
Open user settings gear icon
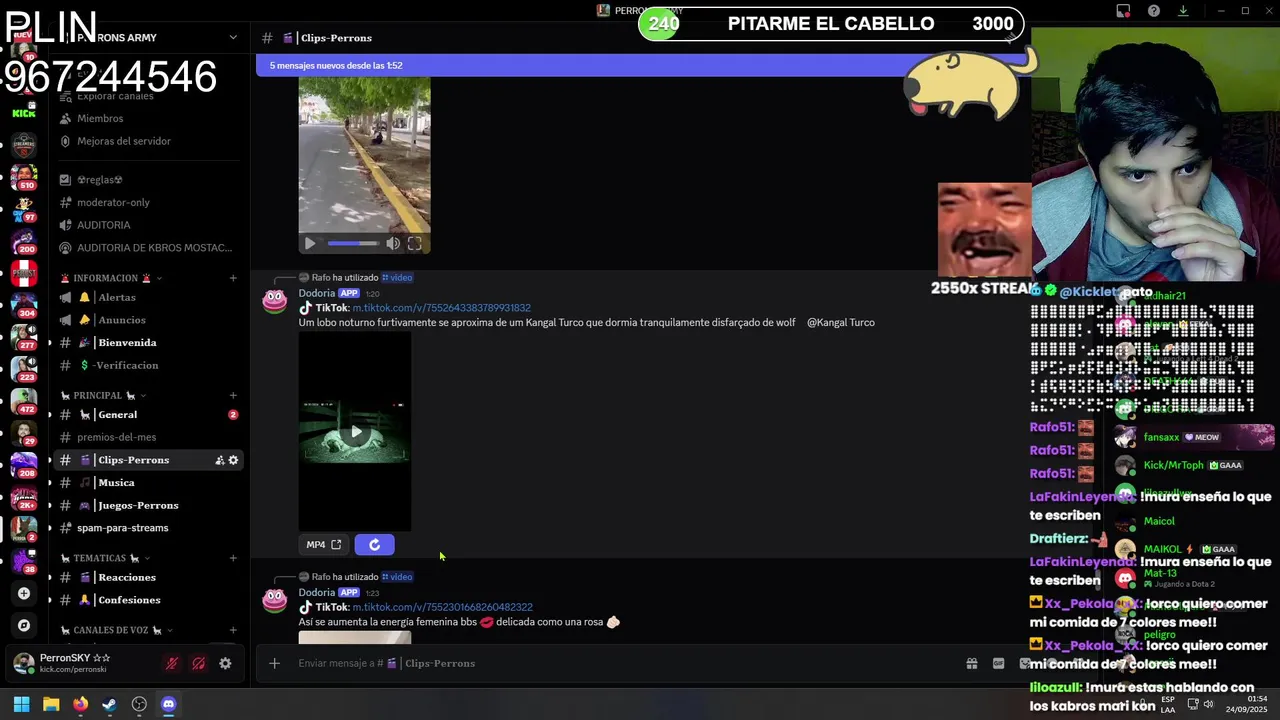click(225, 663)
